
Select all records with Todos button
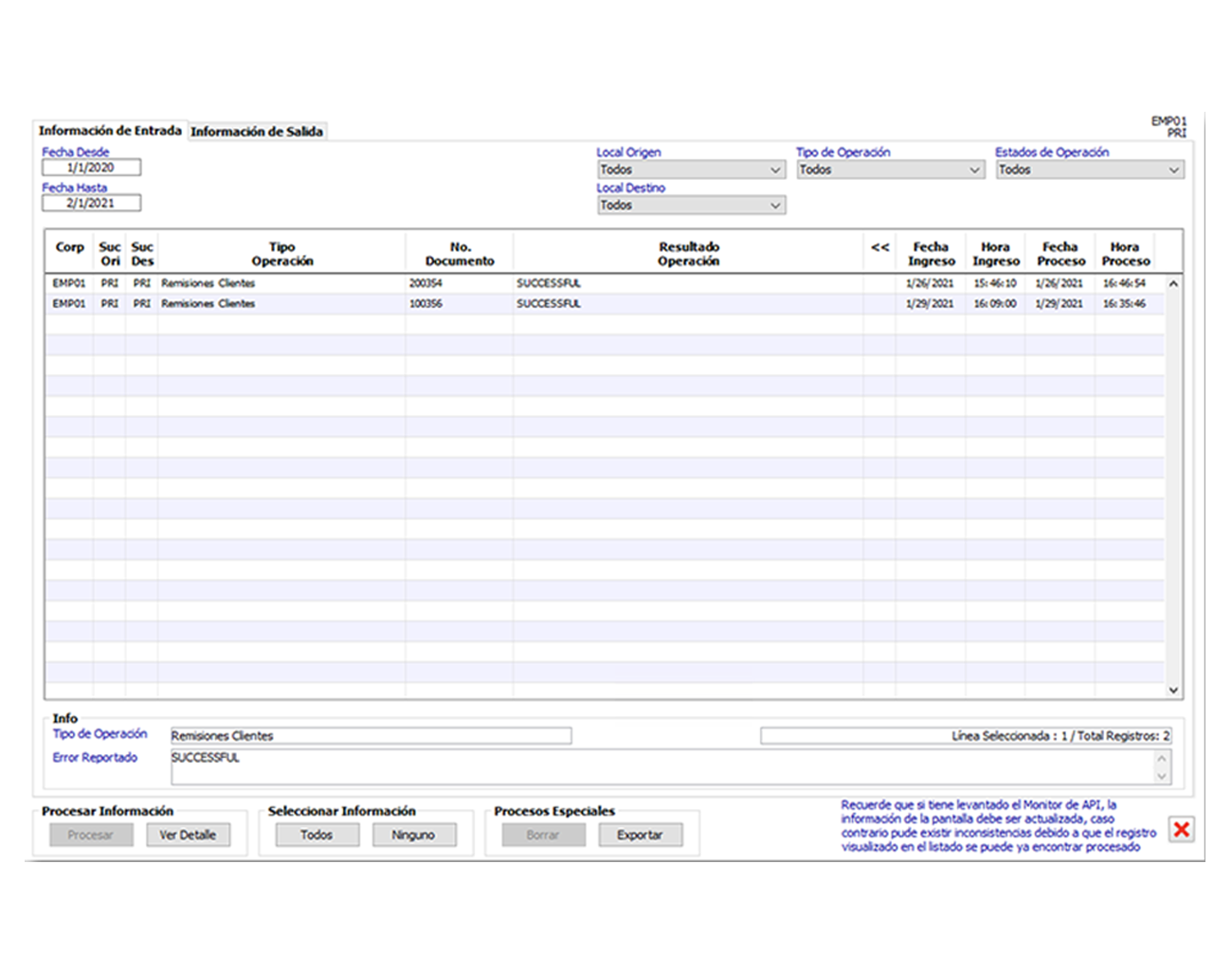(317, 836)
